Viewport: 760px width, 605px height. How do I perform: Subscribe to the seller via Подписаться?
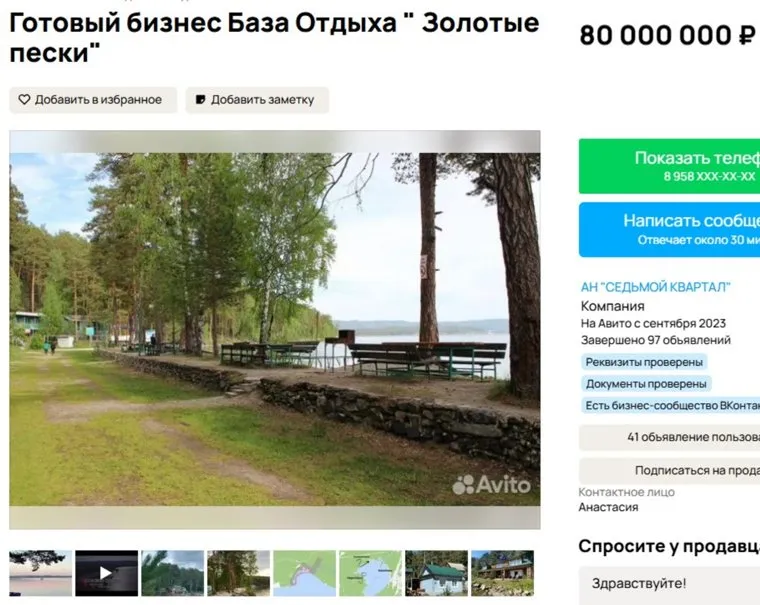tap(669, 470)
